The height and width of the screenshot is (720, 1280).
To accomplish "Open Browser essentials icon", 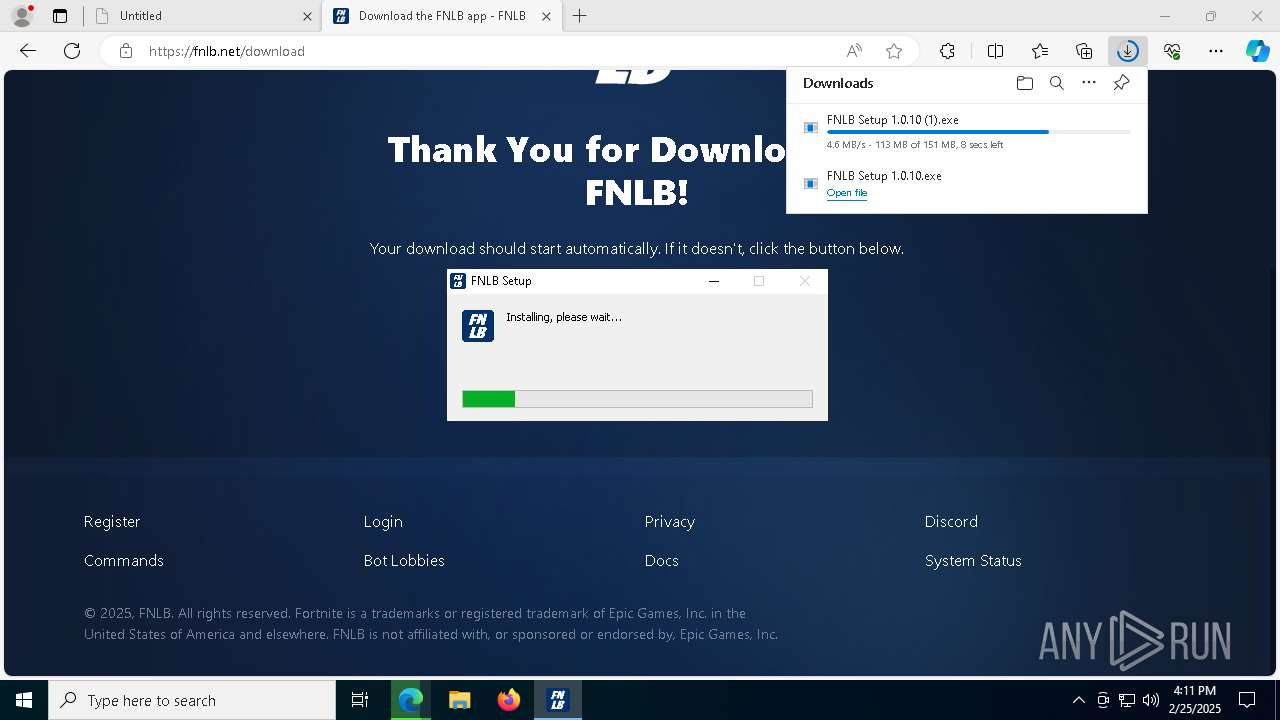I will 1172,51.
